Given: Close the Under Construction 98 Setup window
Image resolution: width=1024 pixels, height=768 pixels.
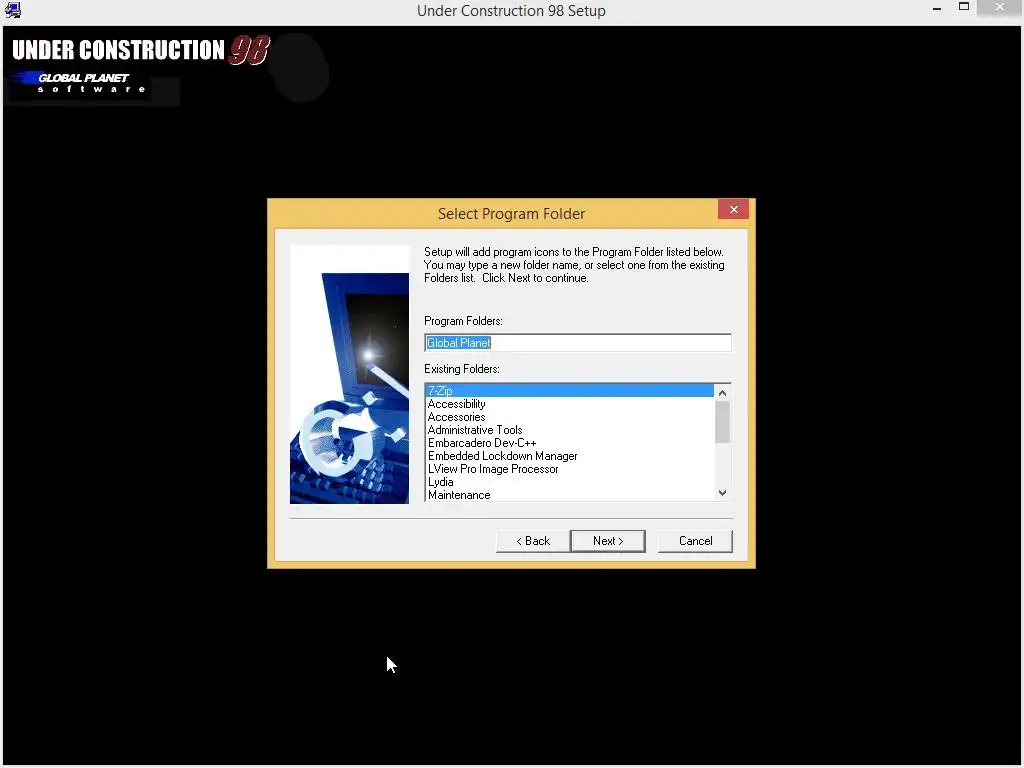Looking at the screenshot, I should pos(1000,7).
